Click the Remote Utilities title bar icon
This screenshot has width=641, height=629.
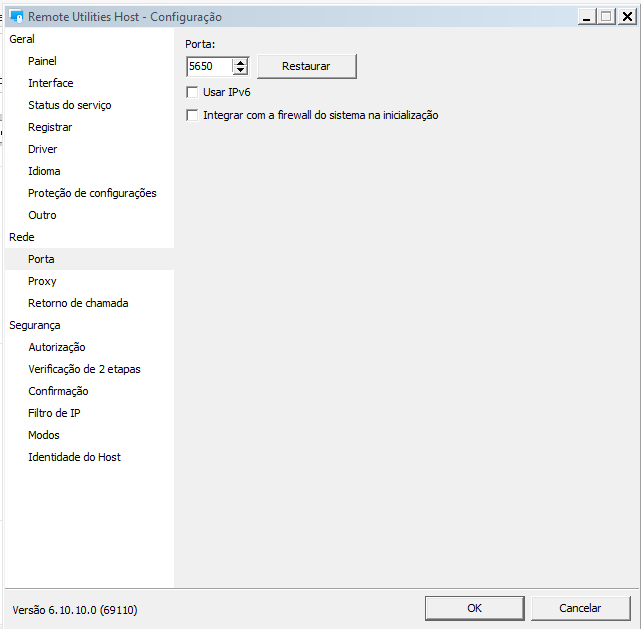pyautogui.click(x=16, y=17)
